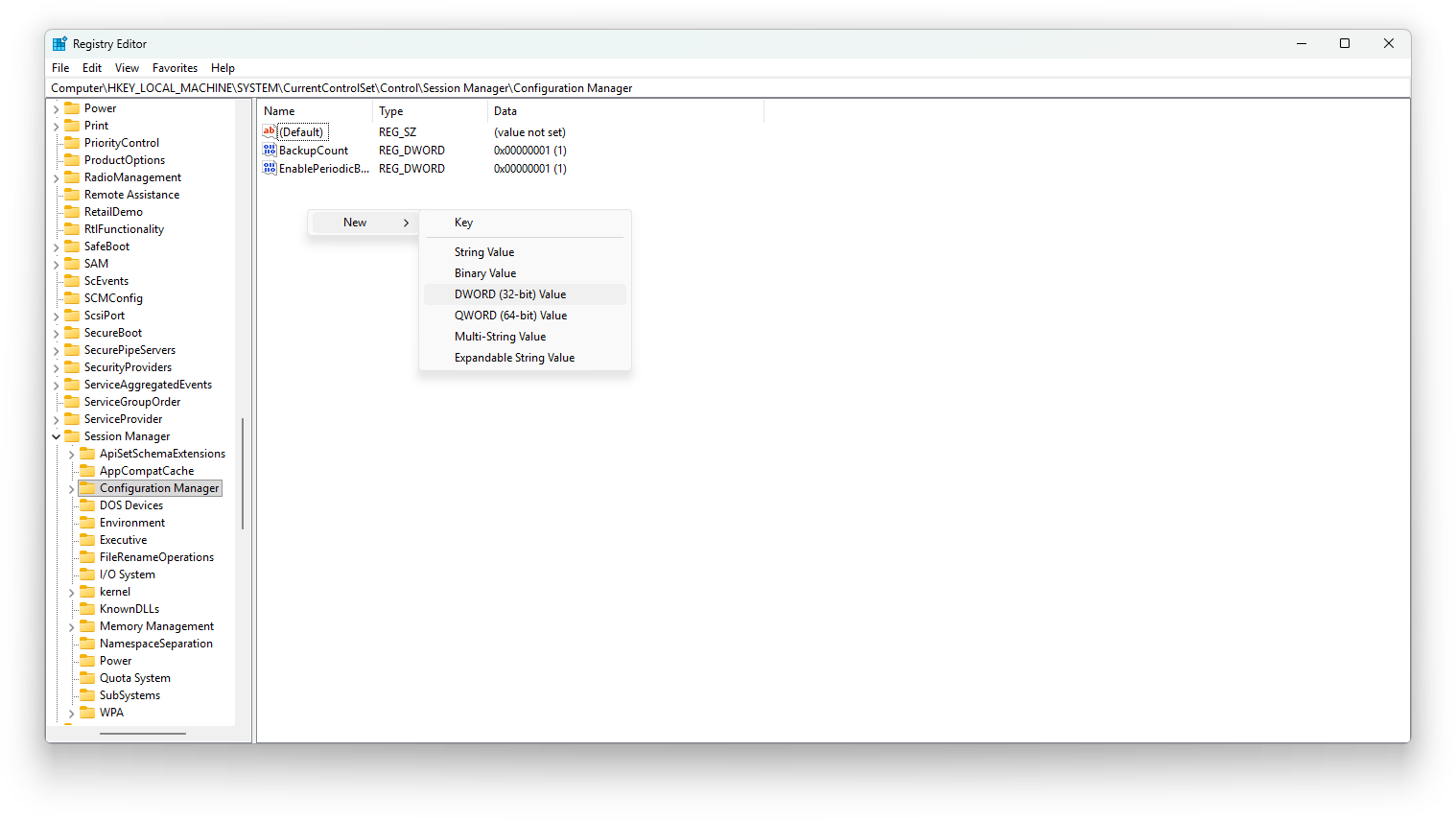Click the New context menu item
The width and height of the screenshot is (1456, 821).
click(364, 223)
